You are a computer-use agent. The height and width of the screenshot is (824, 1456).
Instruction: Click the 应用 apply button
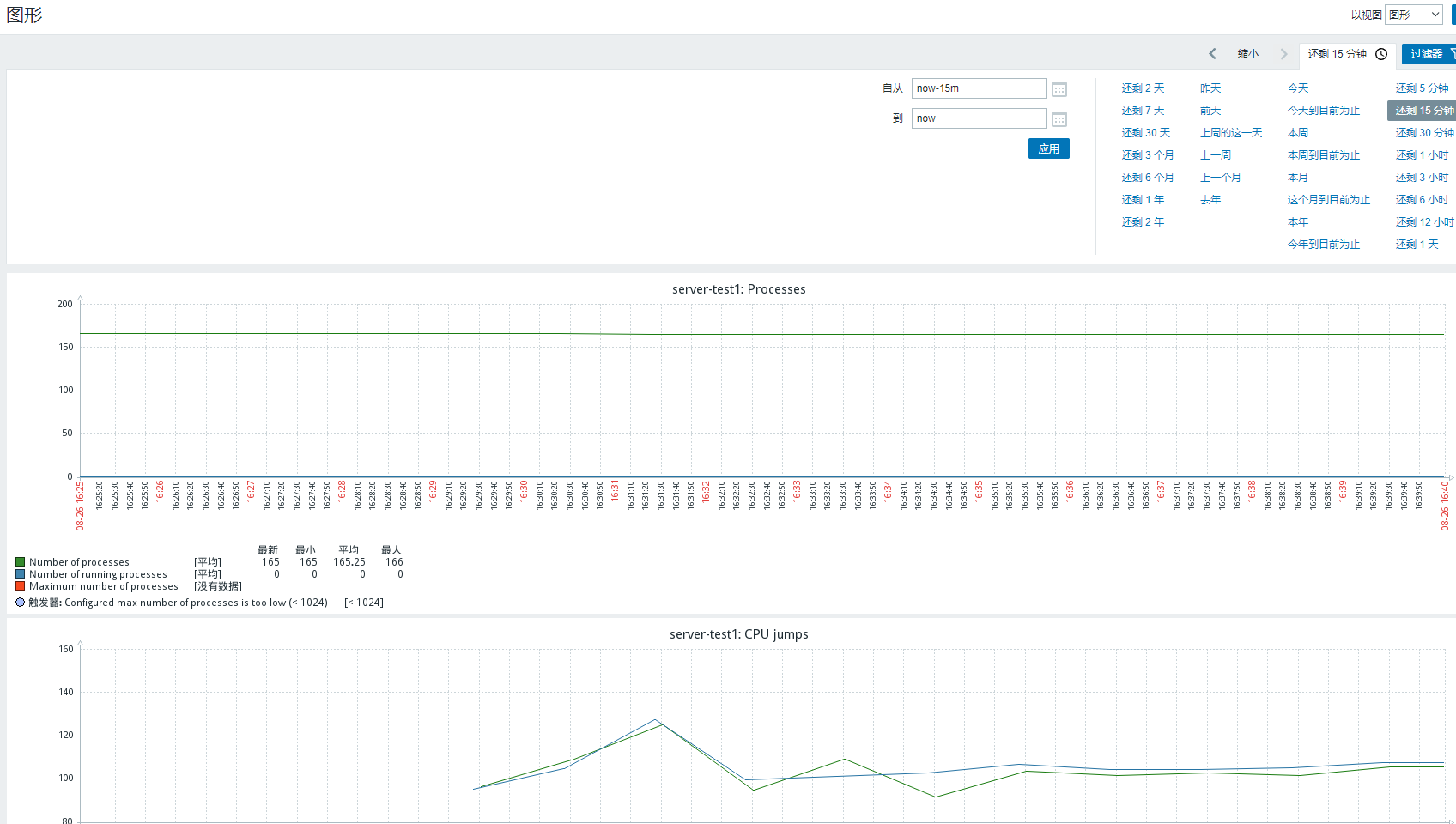pyautogui.click(x=1049, y=148)
